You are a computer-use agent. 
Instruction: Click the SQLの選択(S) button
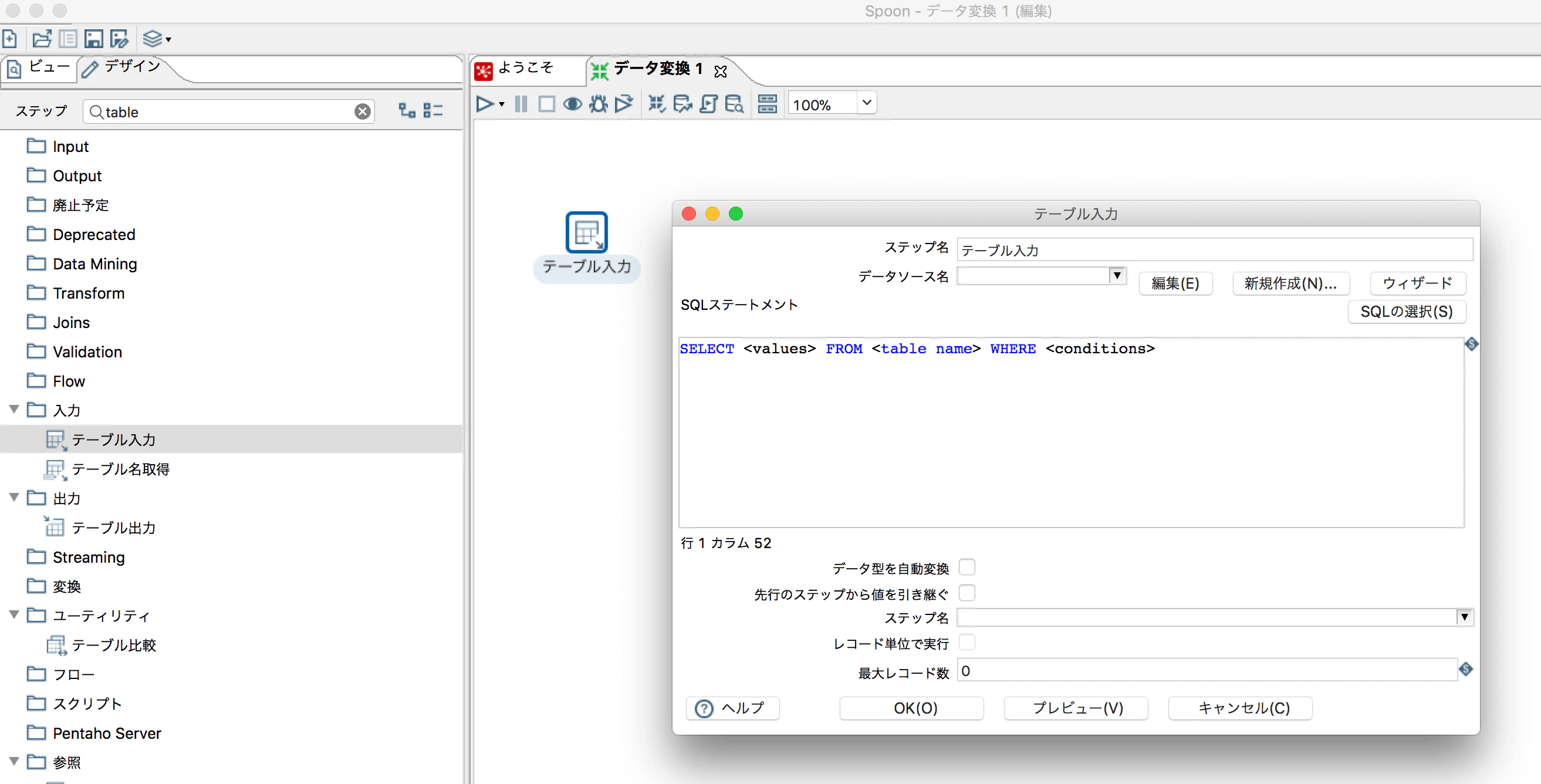(x=1407, y=312)
